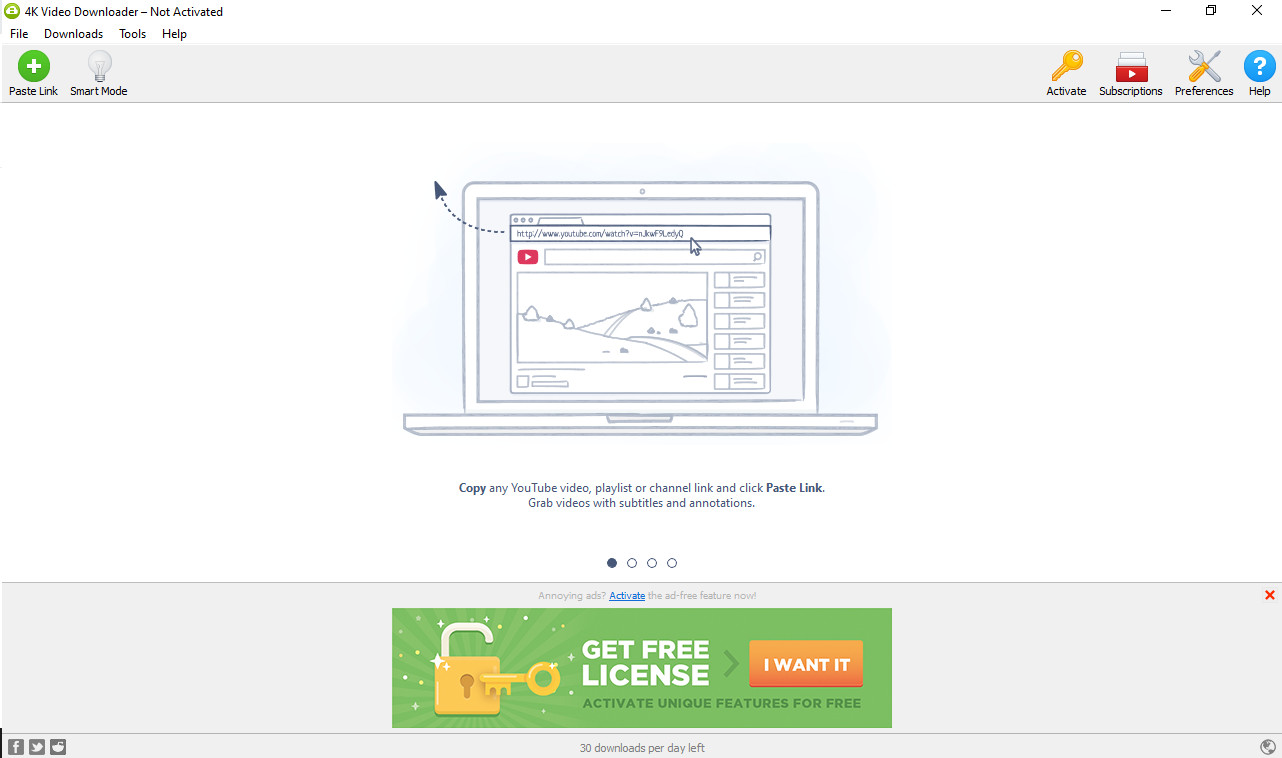The image size is (1282, 758).
Task: Open the Downloads menu
Action: click(73, 34)
